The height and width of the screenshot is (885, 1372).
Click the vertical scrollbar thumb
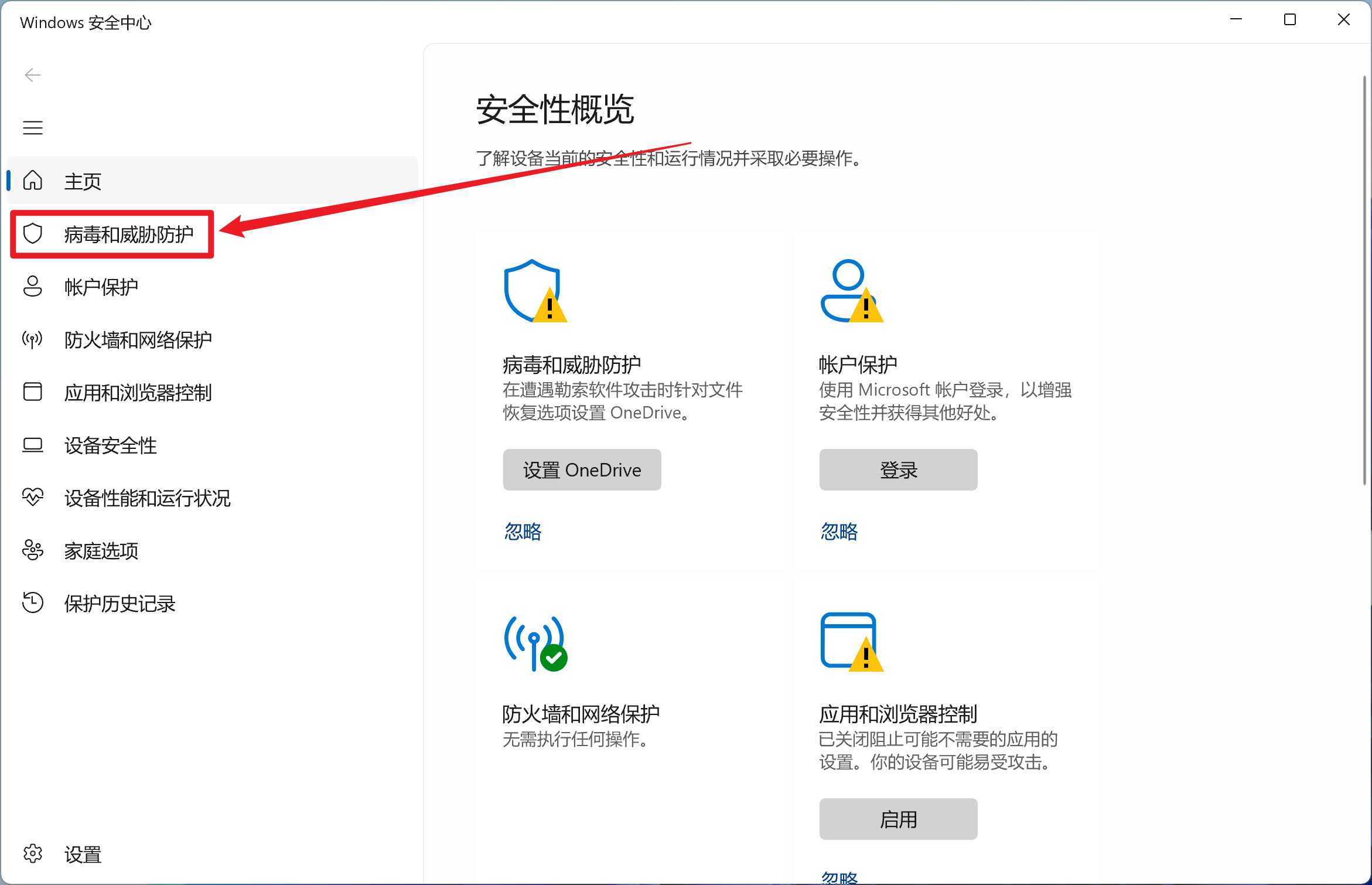tap(1364, 280)
